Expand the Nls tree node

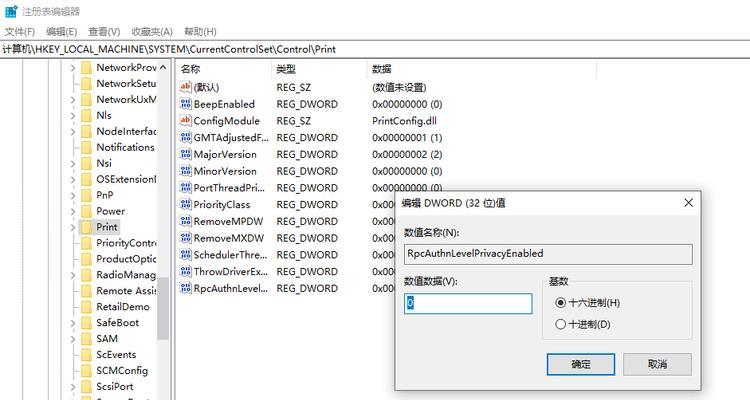73,116
